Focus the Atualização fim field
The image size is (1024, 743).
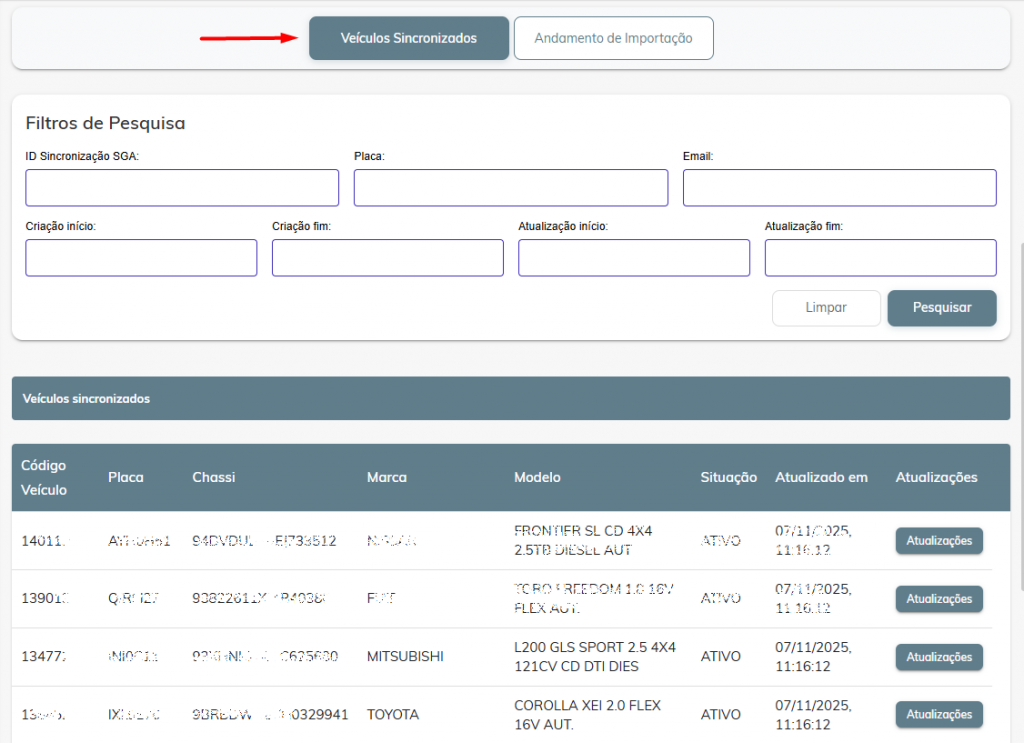pos(880,258)
